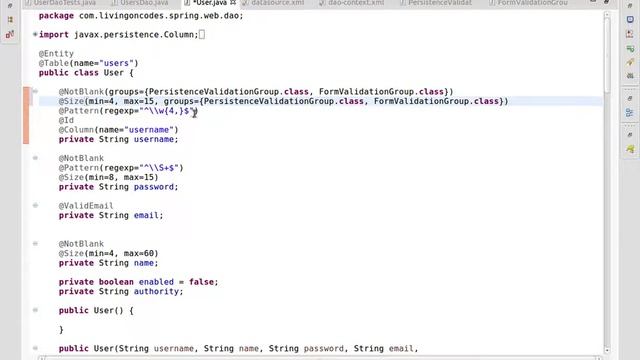Click the @Size(min=4, max=60) line

pos(108,253)
